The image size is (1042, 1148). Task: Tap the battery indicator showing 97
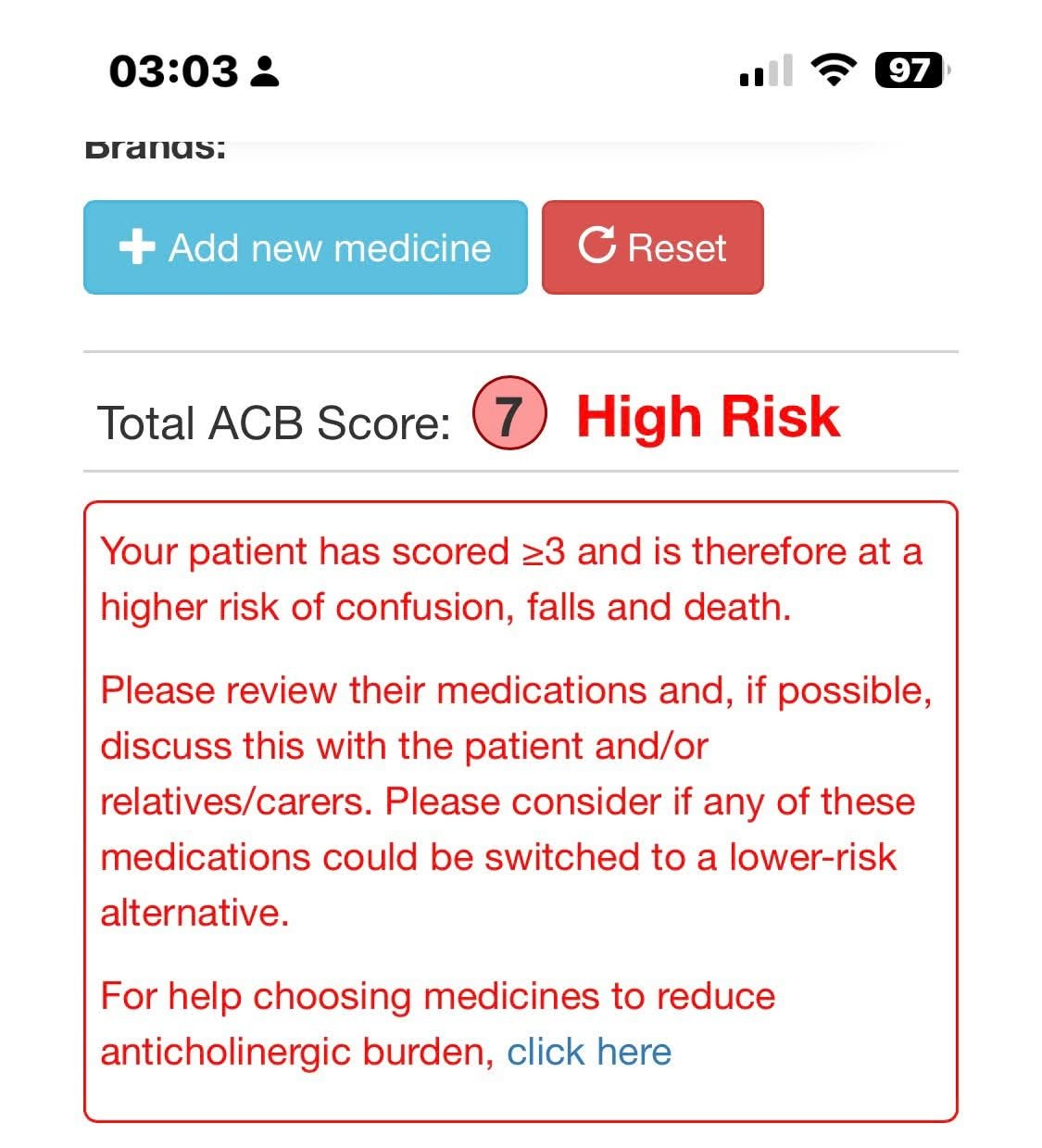pyautogui.click(x=911, y=70)
